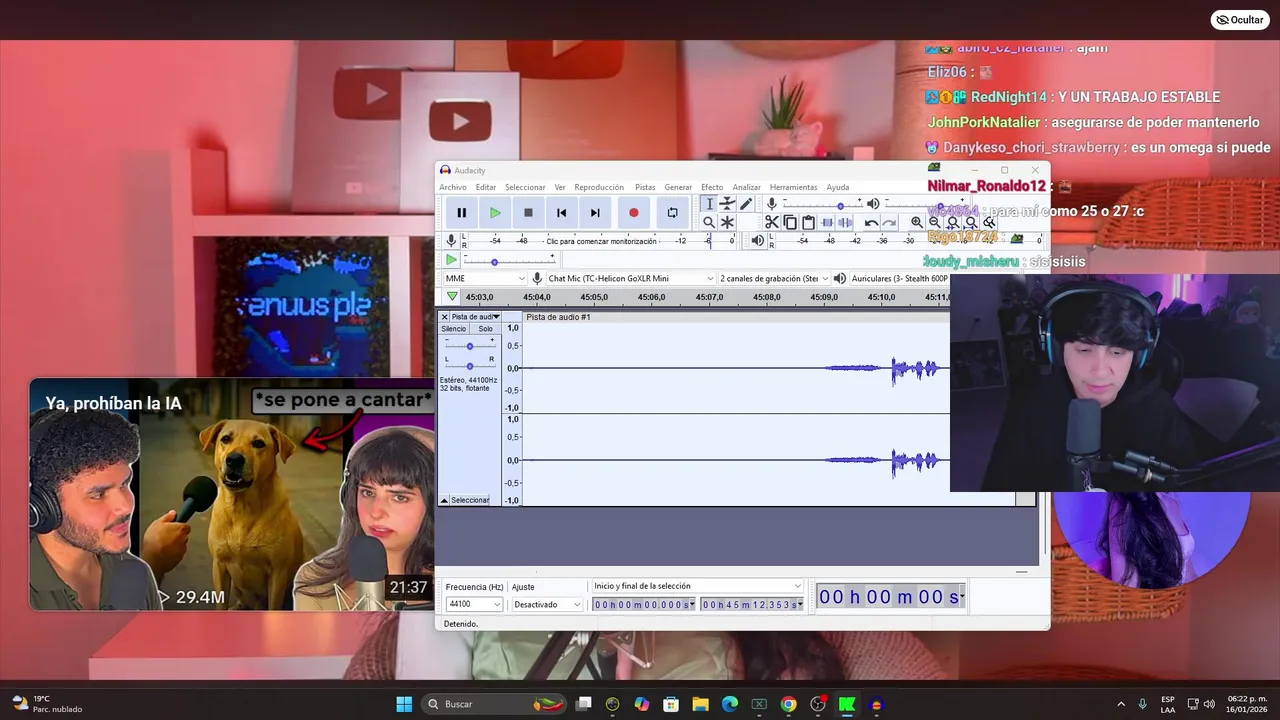Toggle the Solo button on the track

click(x=485, y=329)
